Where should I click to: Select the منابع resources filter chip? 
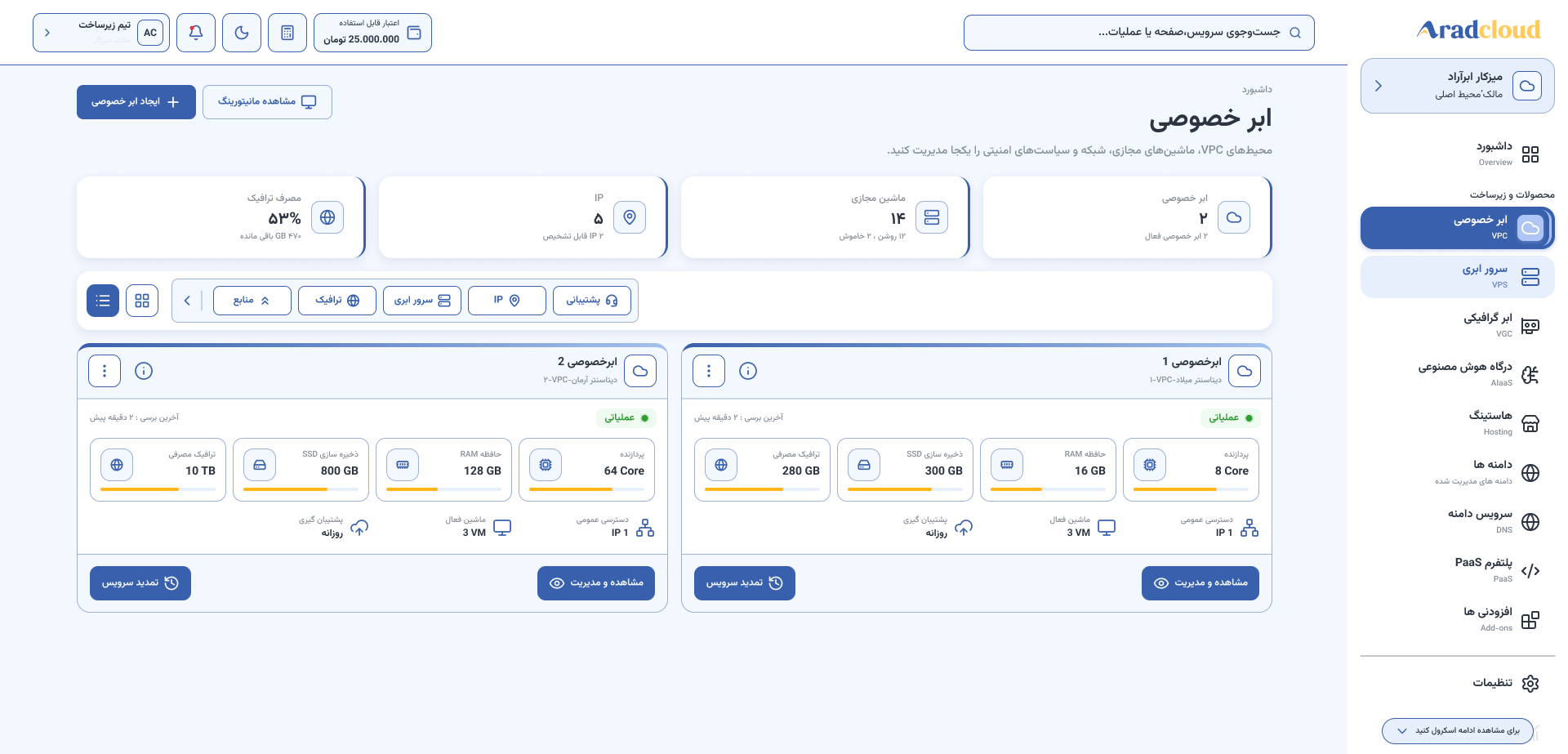click(252, 301)
